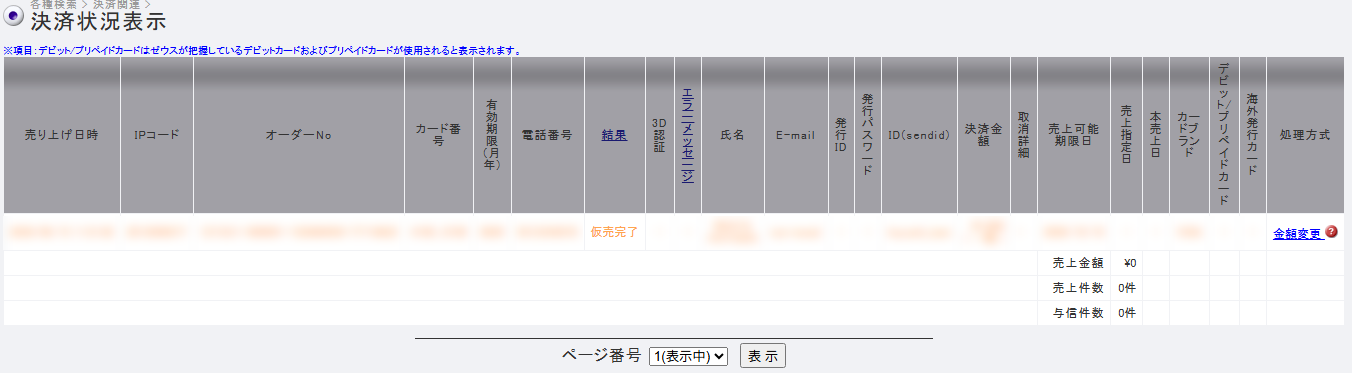Click the オーダーNo column header
This screenshot has width=1352, height=373.
point(299,135)
